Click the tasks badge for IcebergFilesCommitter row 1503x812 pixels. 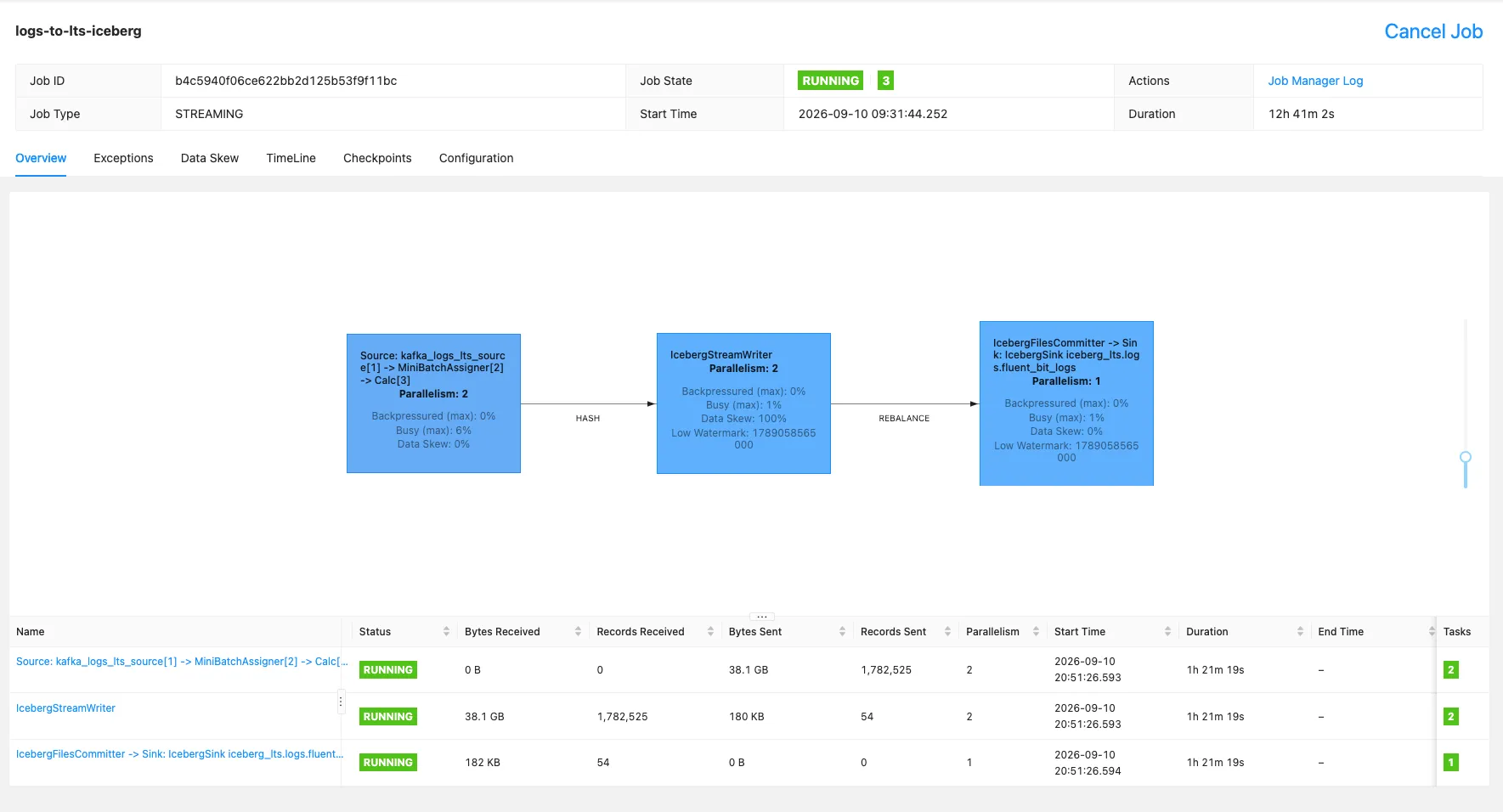click(x=1450, y=763)
